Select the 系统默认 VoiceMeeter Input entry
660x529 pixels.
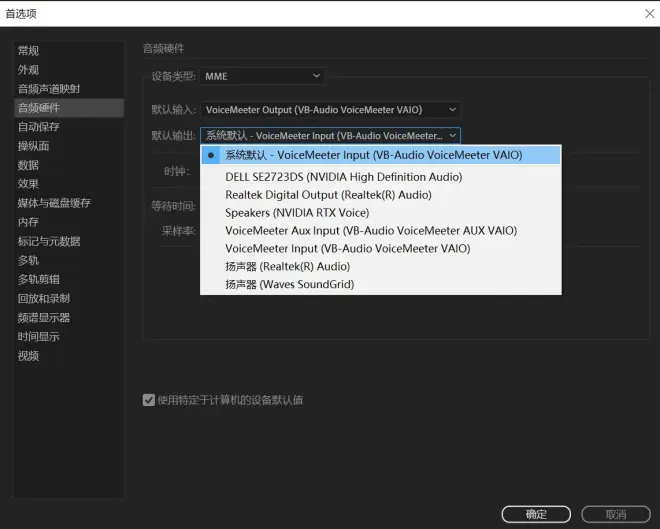pyautogui.click(x=381, y=155)
